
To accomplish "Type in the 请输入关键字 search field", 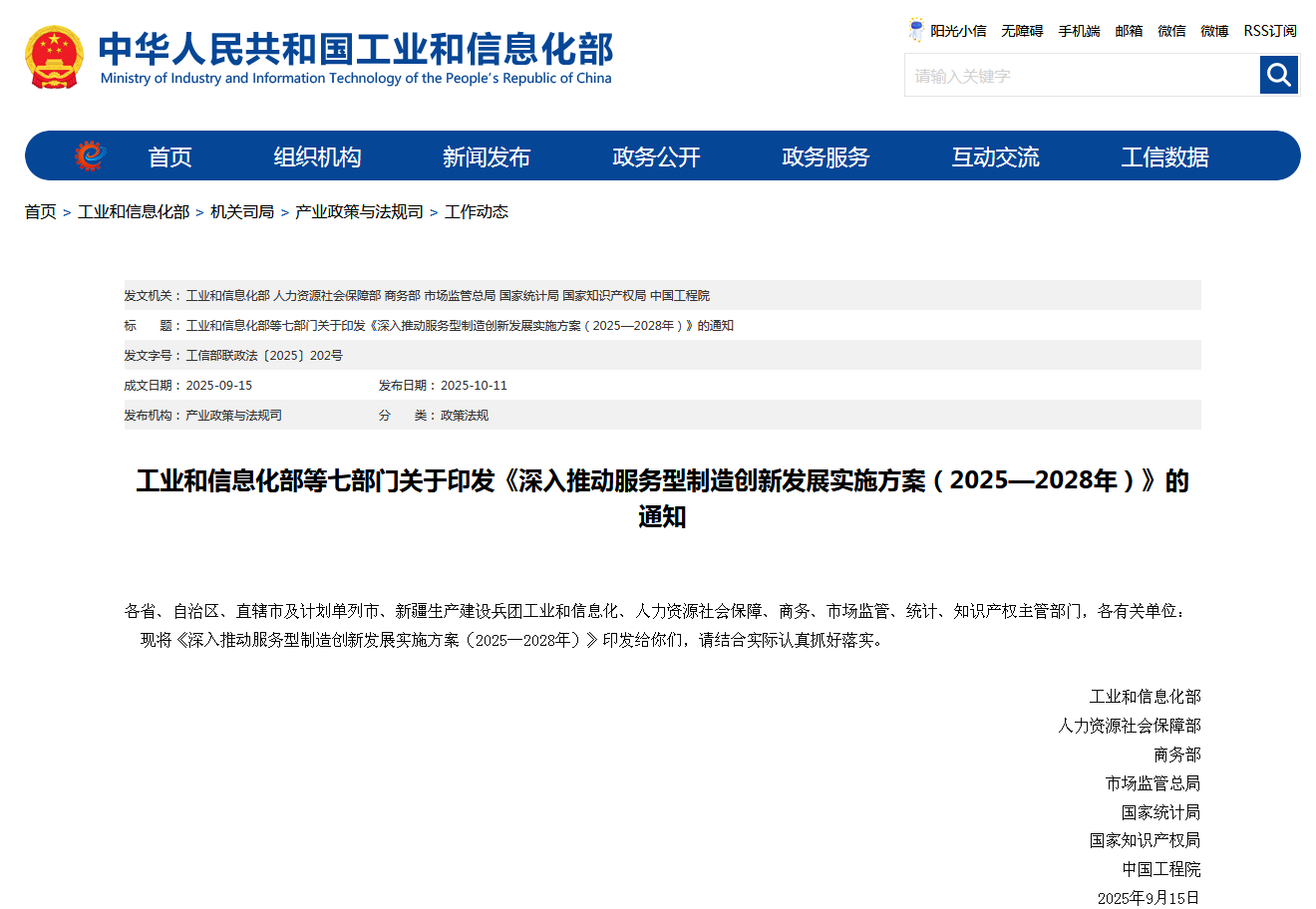I will (x=1082, y=76).
